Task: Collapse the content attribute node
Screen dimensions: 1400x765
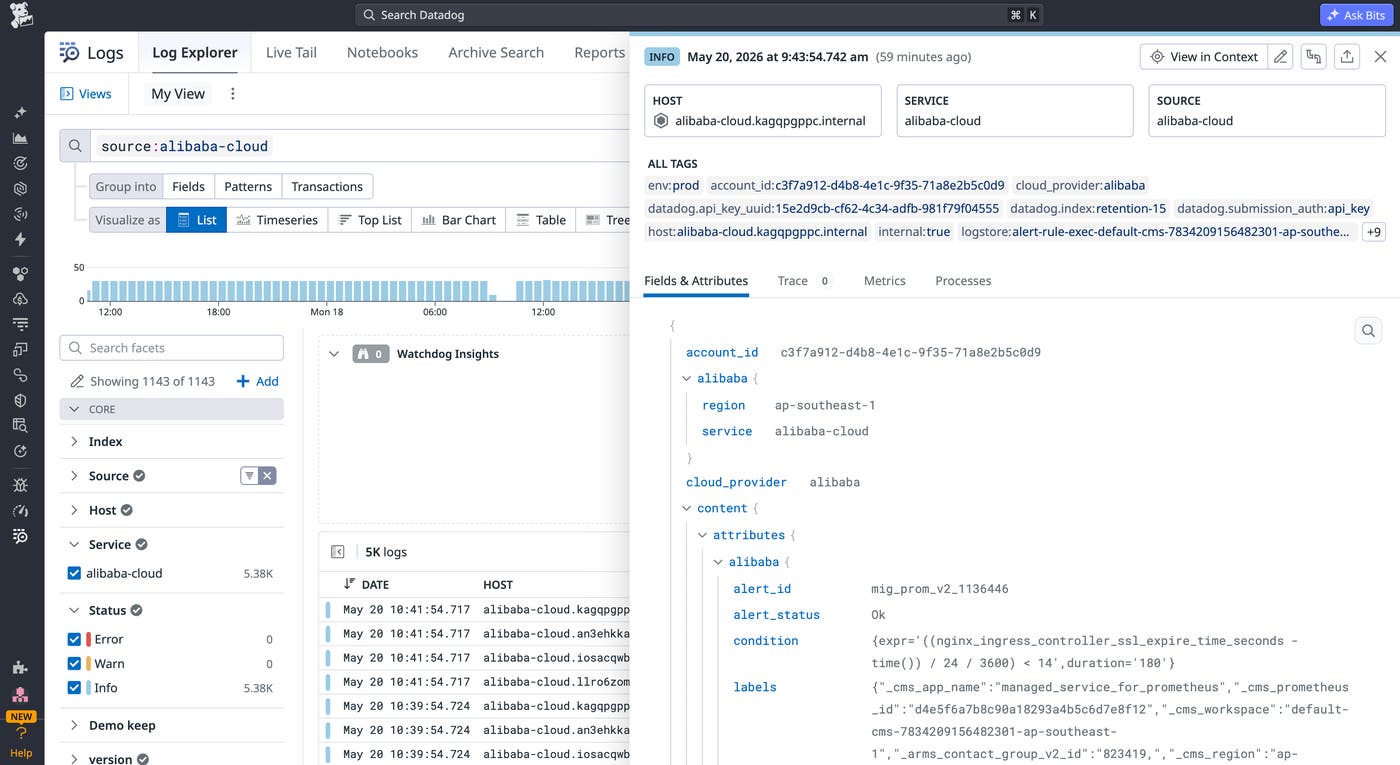Action: 687,508
